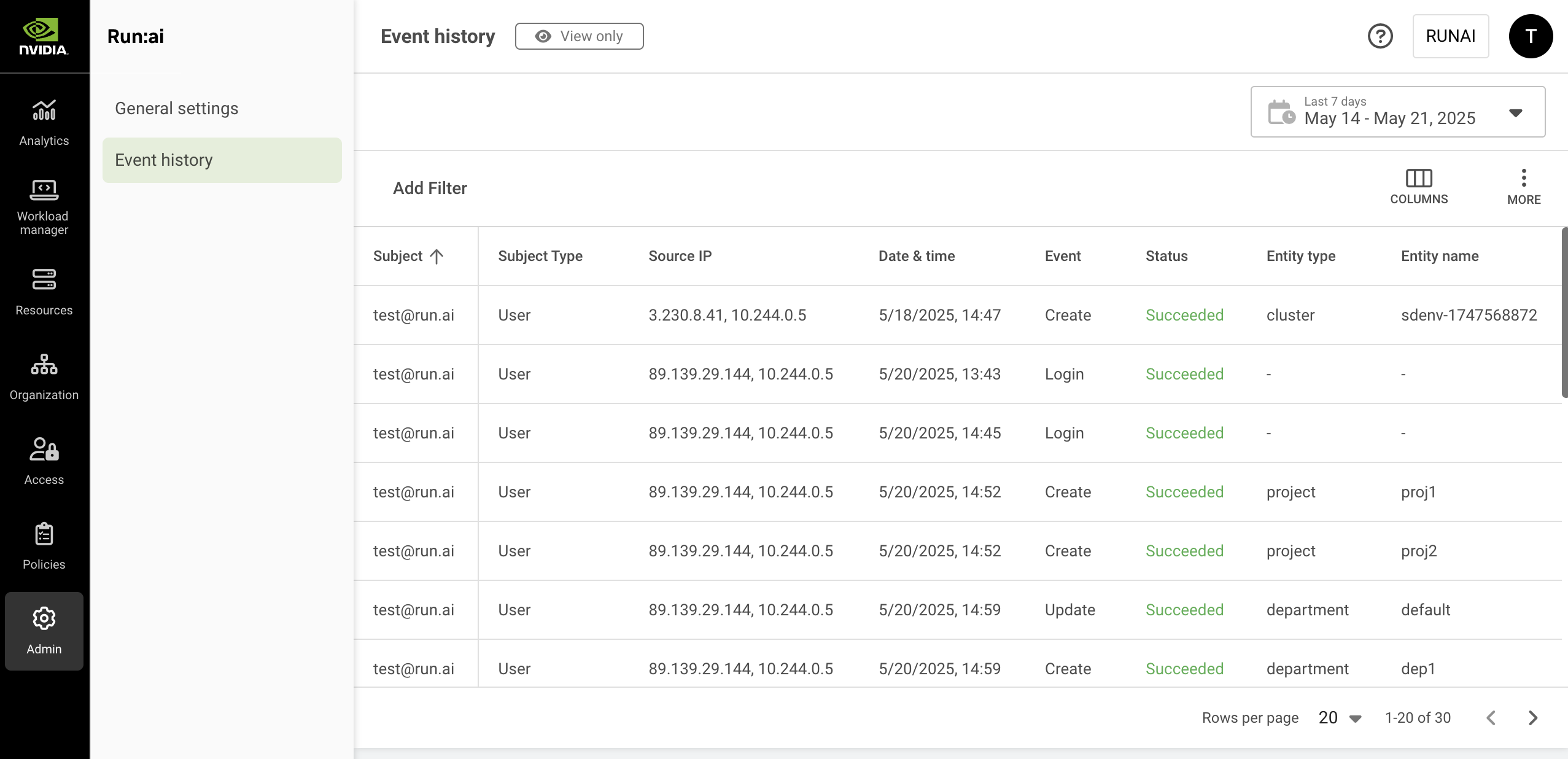Click the View only eye badge

(x=579, y=36)
